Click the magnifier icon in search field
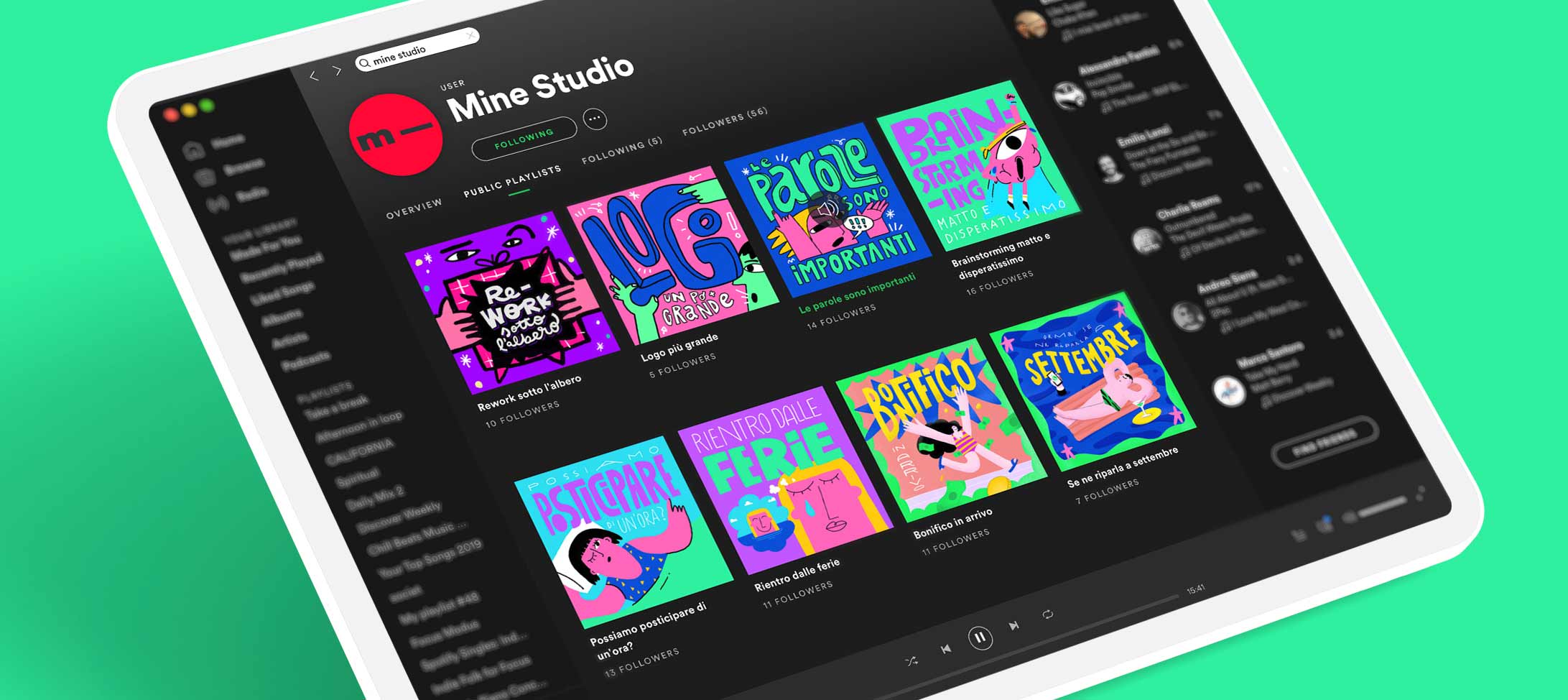The image size is (1568, 700). (x=365, y=63)
